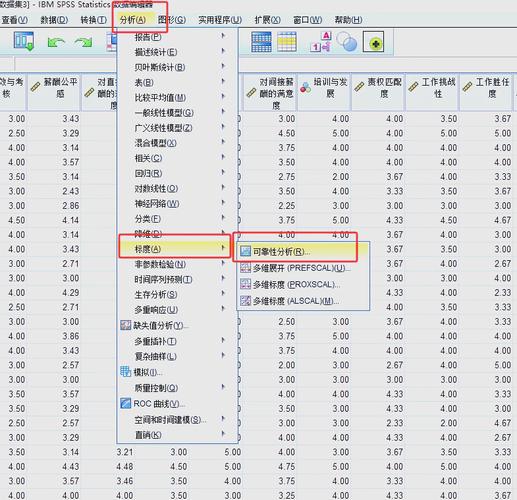517x500 pixels.
Task: Expand the 相关 submenu arrow
Action: pyautogui.click(x=223, y=157)
